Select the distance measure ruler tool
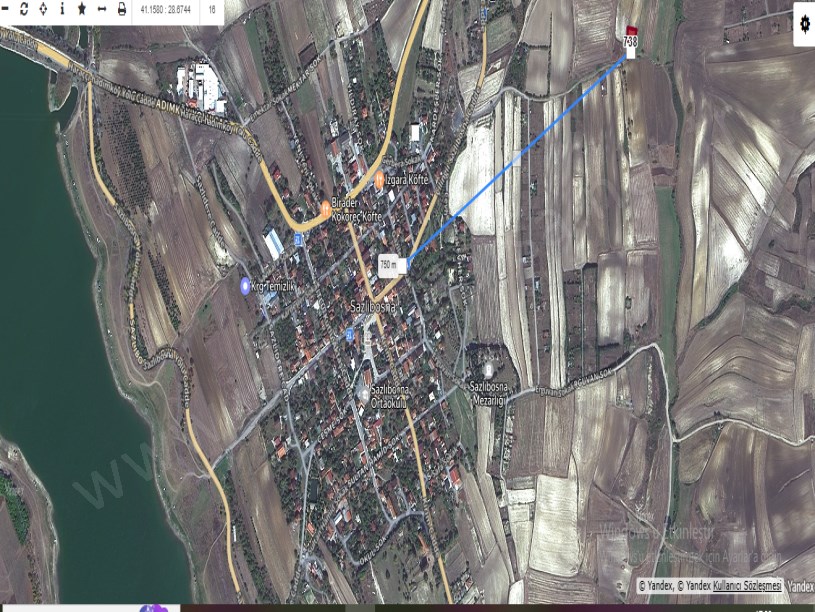This screenshot has height=612, width=815. 101,9
